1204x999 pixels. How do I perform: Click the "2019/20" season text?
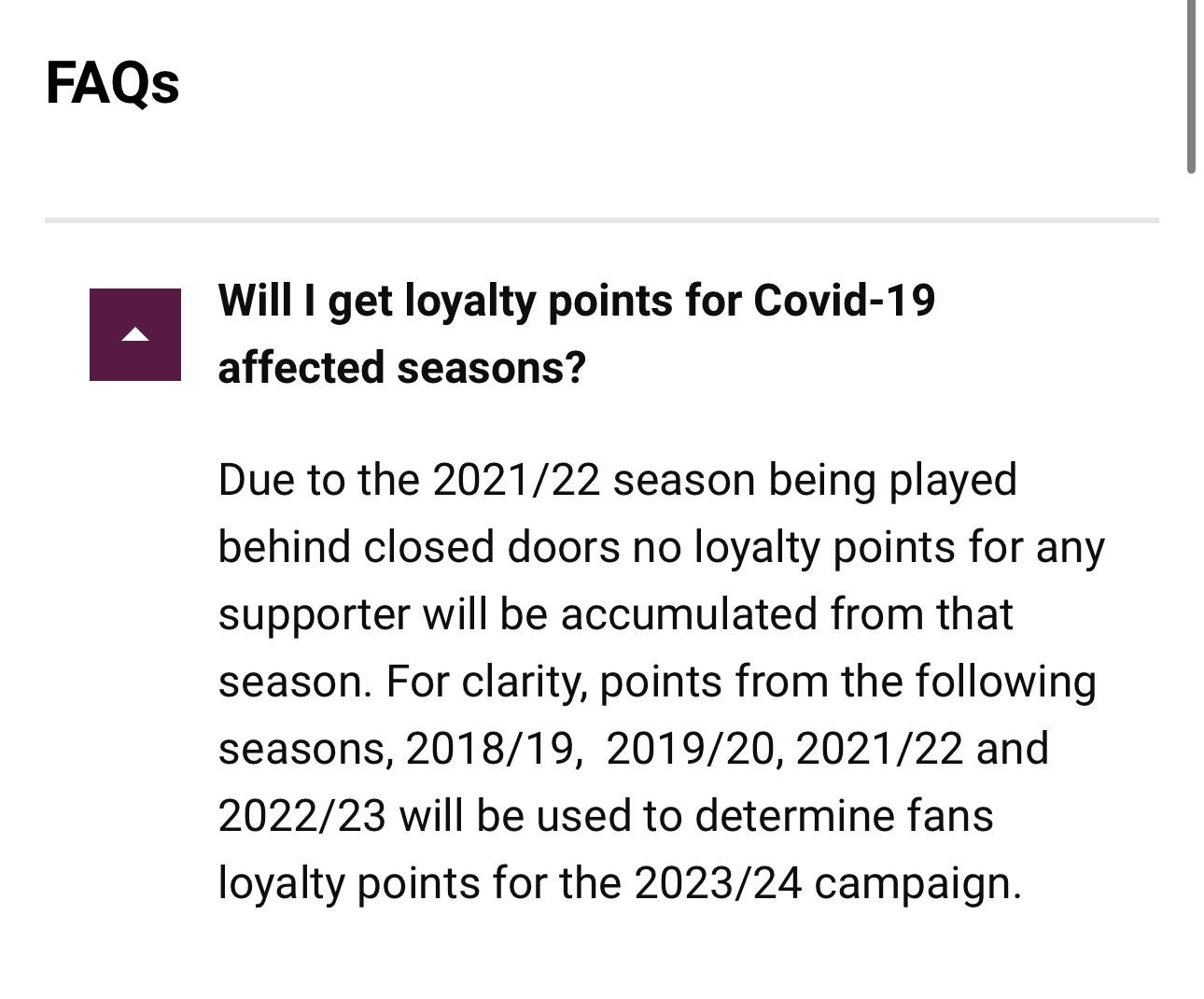click(x=689, y=749)
